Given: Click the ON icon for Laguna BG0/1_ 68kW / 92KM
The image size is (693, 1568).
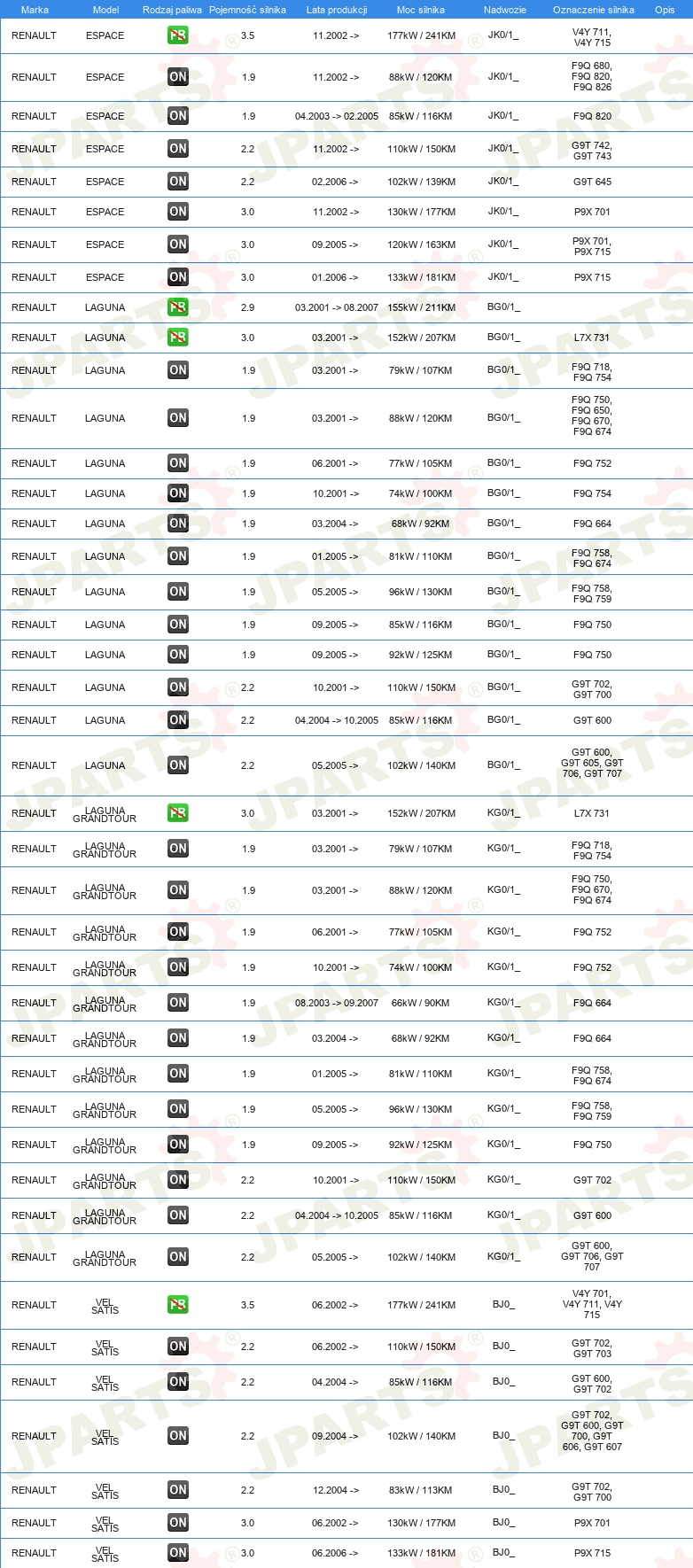Looking at the screenshot, I should [178, 524].
